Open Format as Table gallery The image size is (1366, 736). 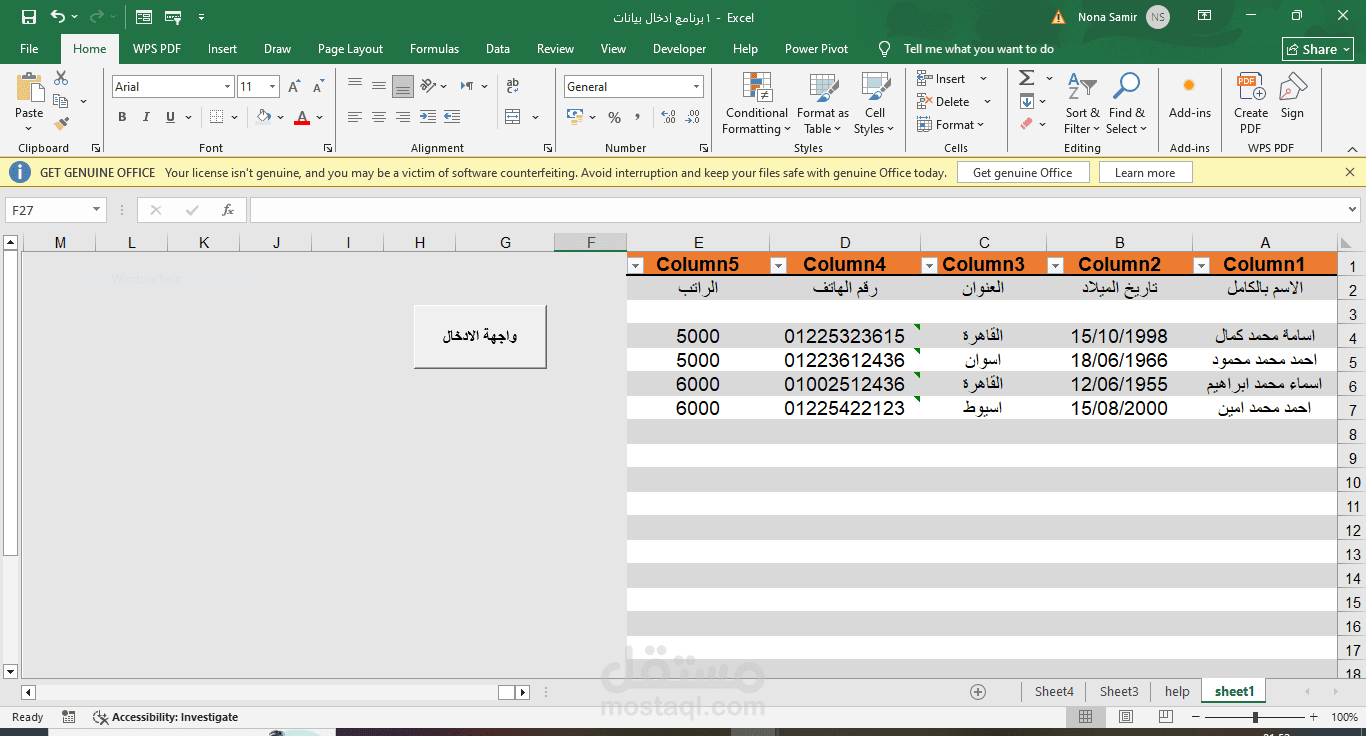(x=823, y=103)
